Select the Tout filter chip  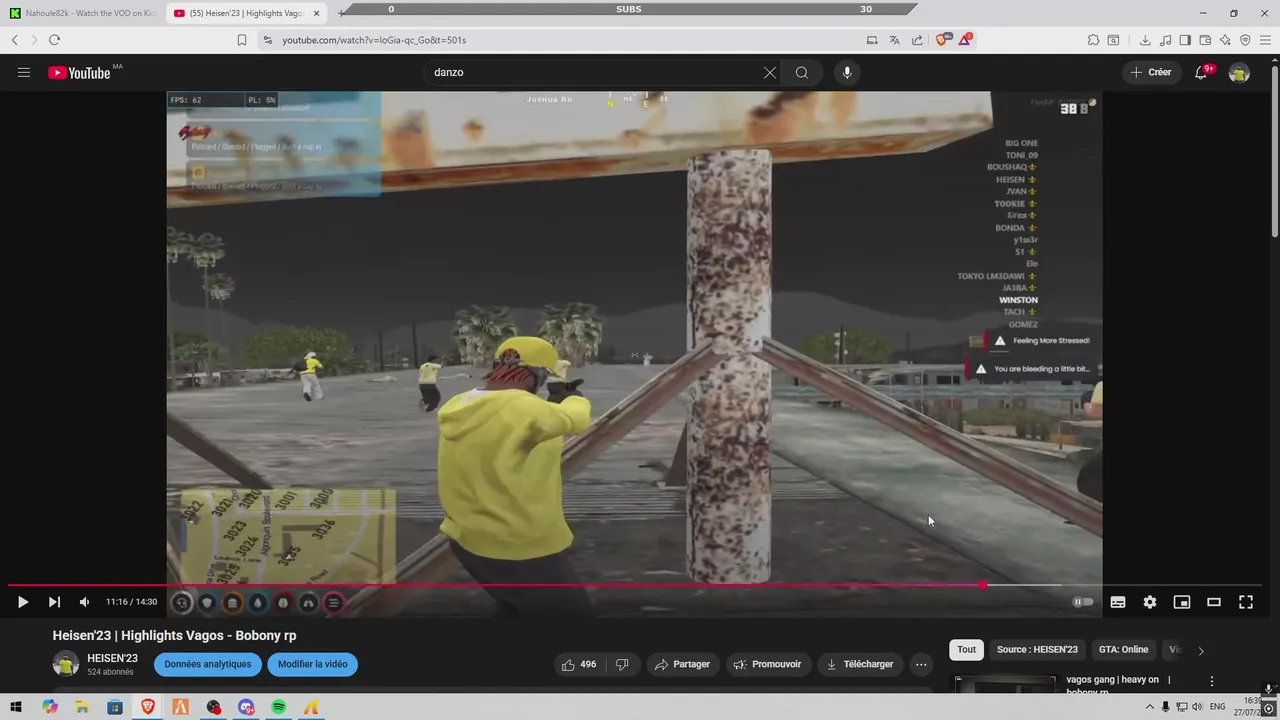[967, 649]
